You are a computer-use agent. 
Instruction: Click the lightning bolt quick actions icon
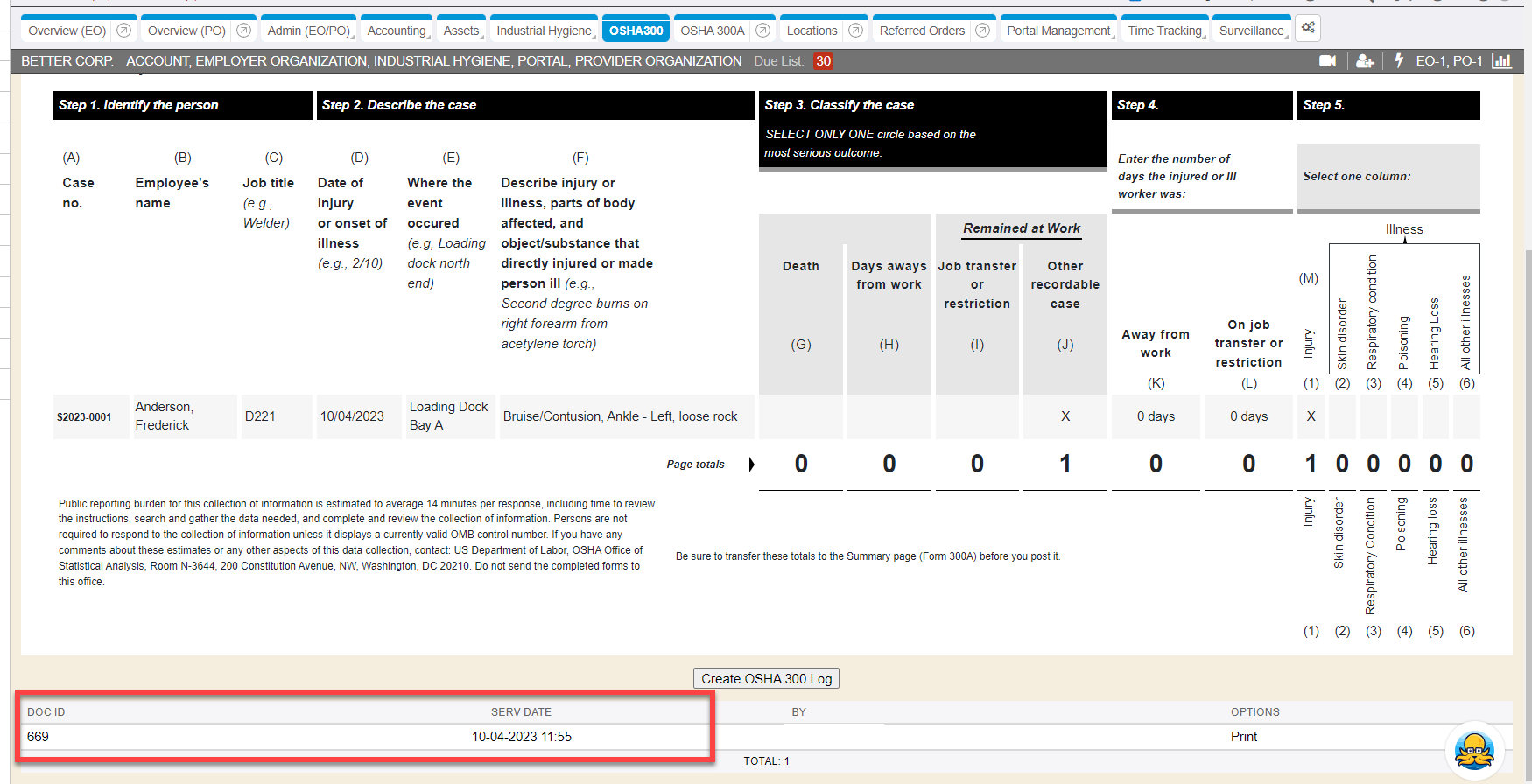click(x=1398, y=60)
